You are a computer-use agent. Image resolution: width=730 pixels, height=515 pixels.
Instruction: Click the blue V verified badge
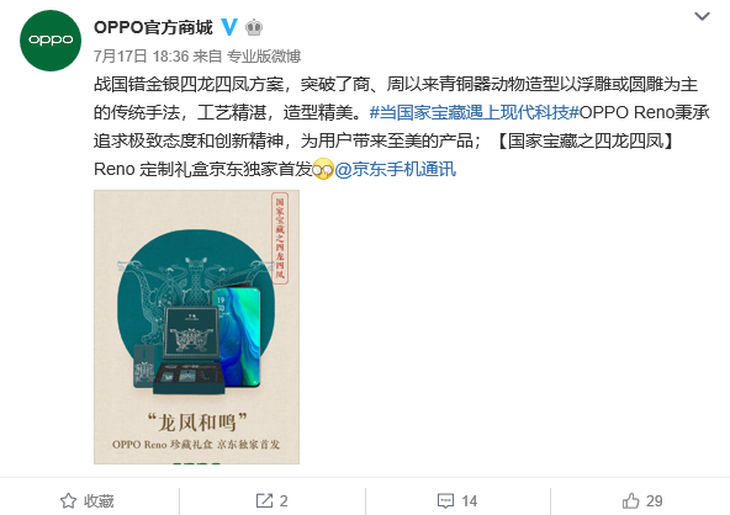pos(229,27)
